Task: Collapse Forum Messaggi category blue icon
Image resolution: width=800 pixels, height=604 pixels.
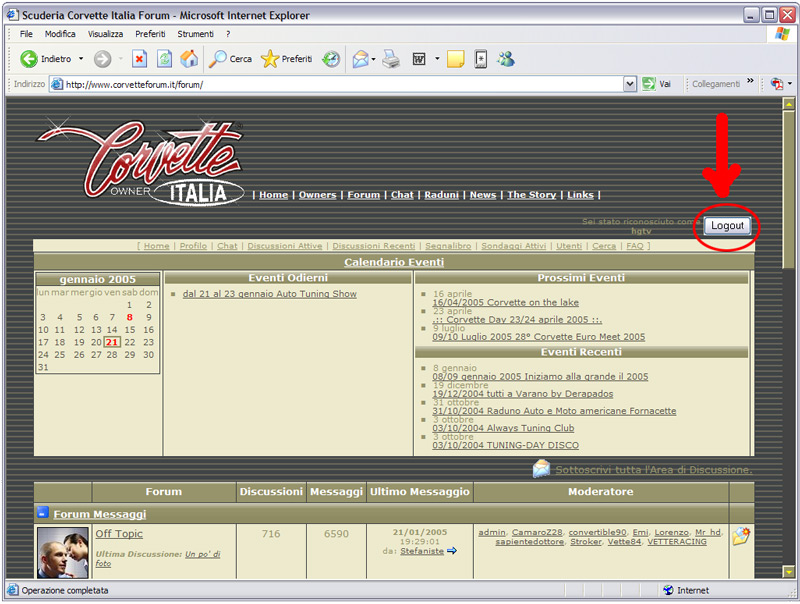Action: point(43,512)
